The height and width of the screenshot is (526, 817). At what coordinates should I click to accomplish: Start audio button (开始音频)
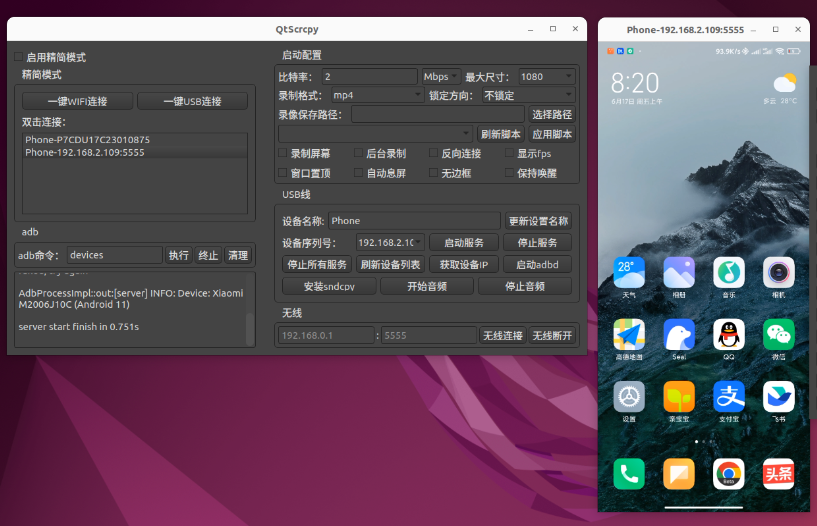tap(427, 286)
